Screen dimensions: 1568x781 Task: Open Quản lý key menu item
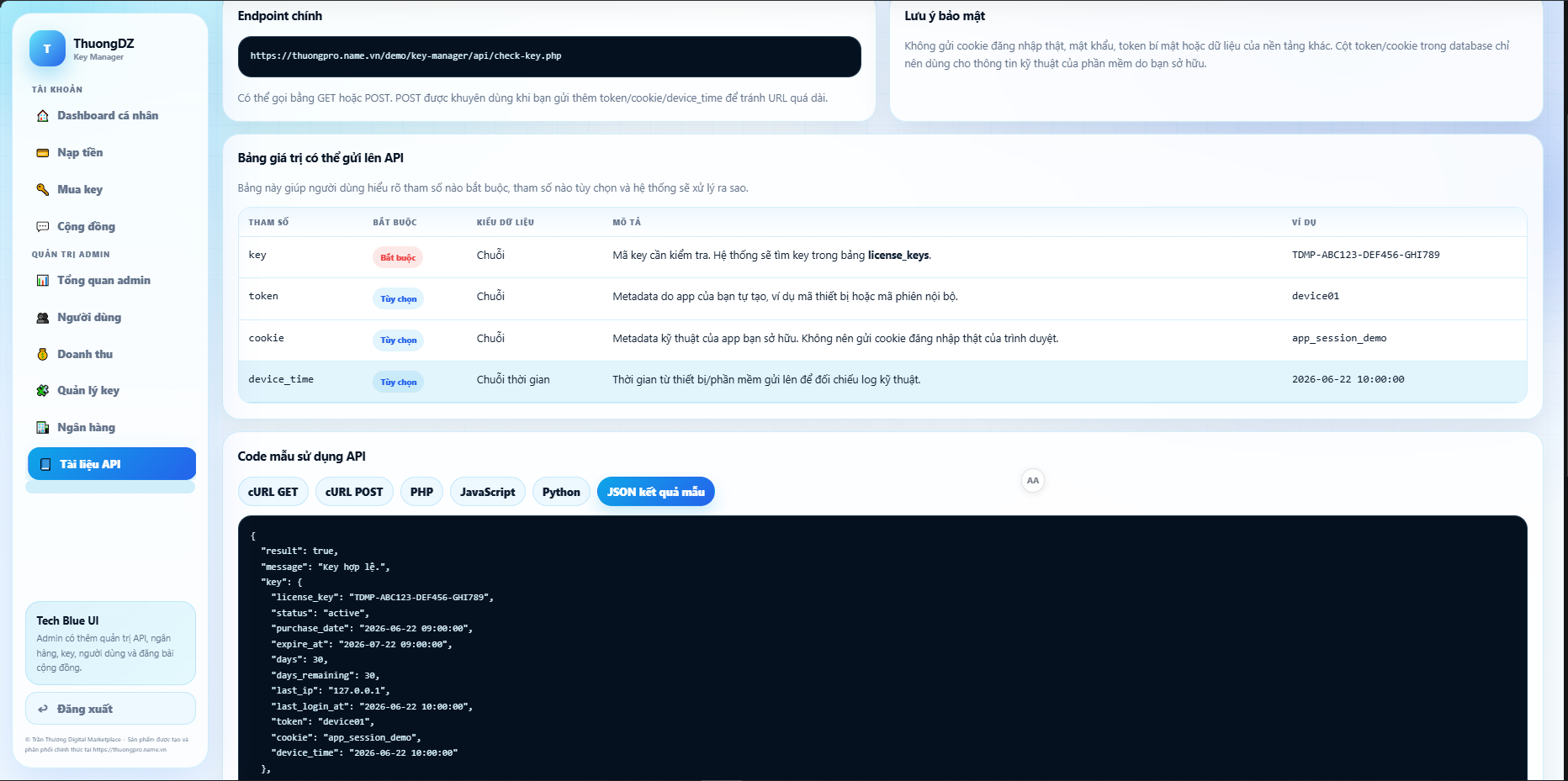(112, 391)
